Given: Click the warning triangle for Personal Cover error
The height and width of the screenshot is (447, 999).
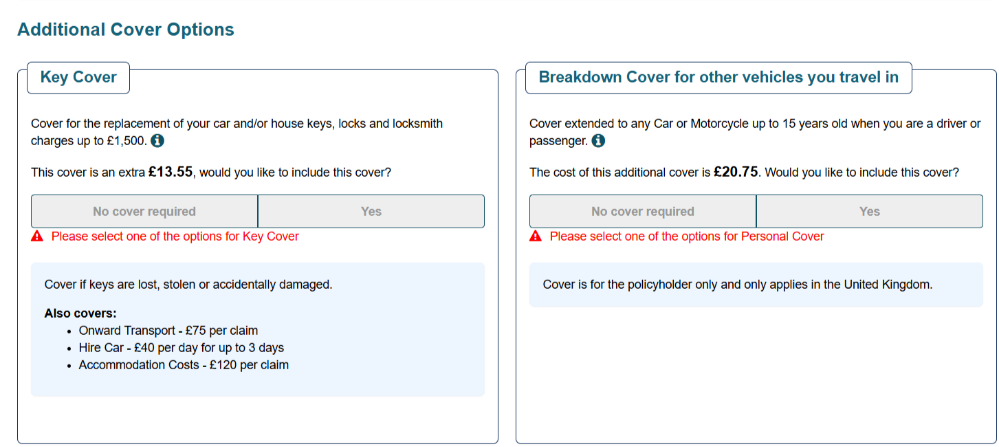Looking at the screenshot, I should pos(535,236).
